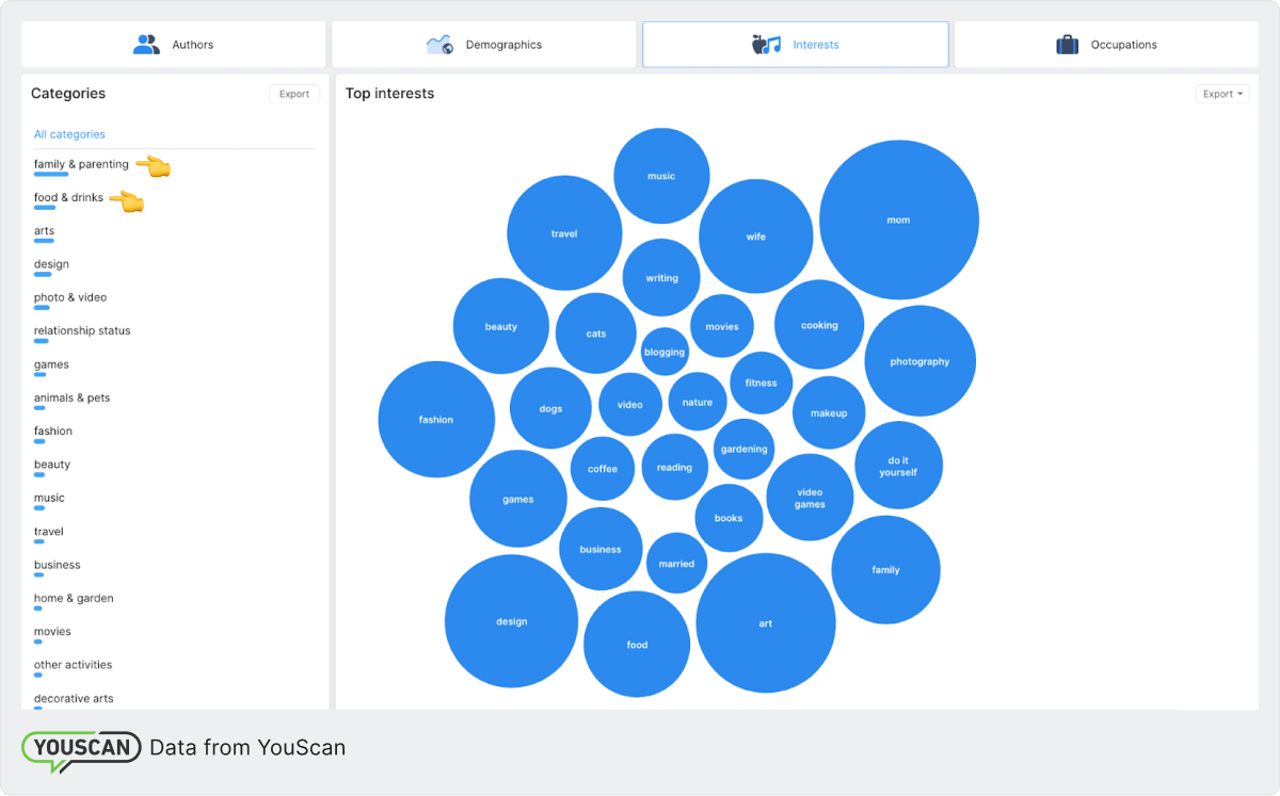This screenshot has width=1280, height=796.
Task: Click the cooking bubble
Action: [819, 324]
